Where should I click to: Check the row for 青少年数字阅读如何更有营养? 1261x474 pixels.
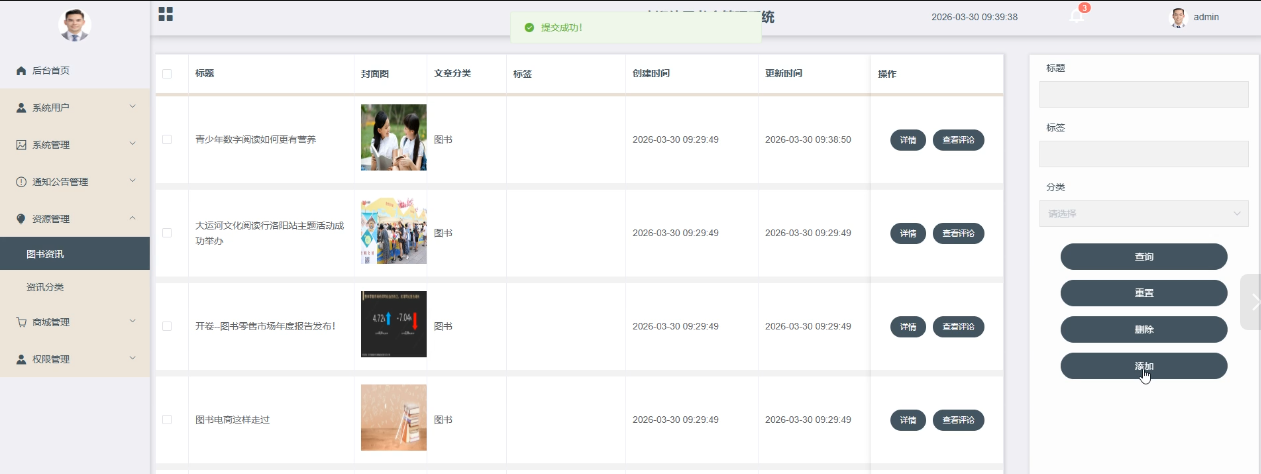167,139
